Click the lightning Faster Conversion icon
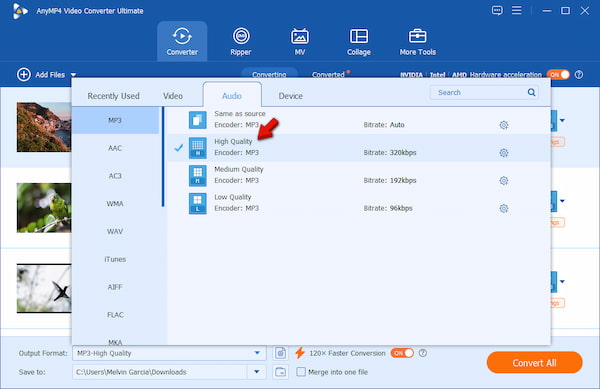 click(x=300, y=353)
